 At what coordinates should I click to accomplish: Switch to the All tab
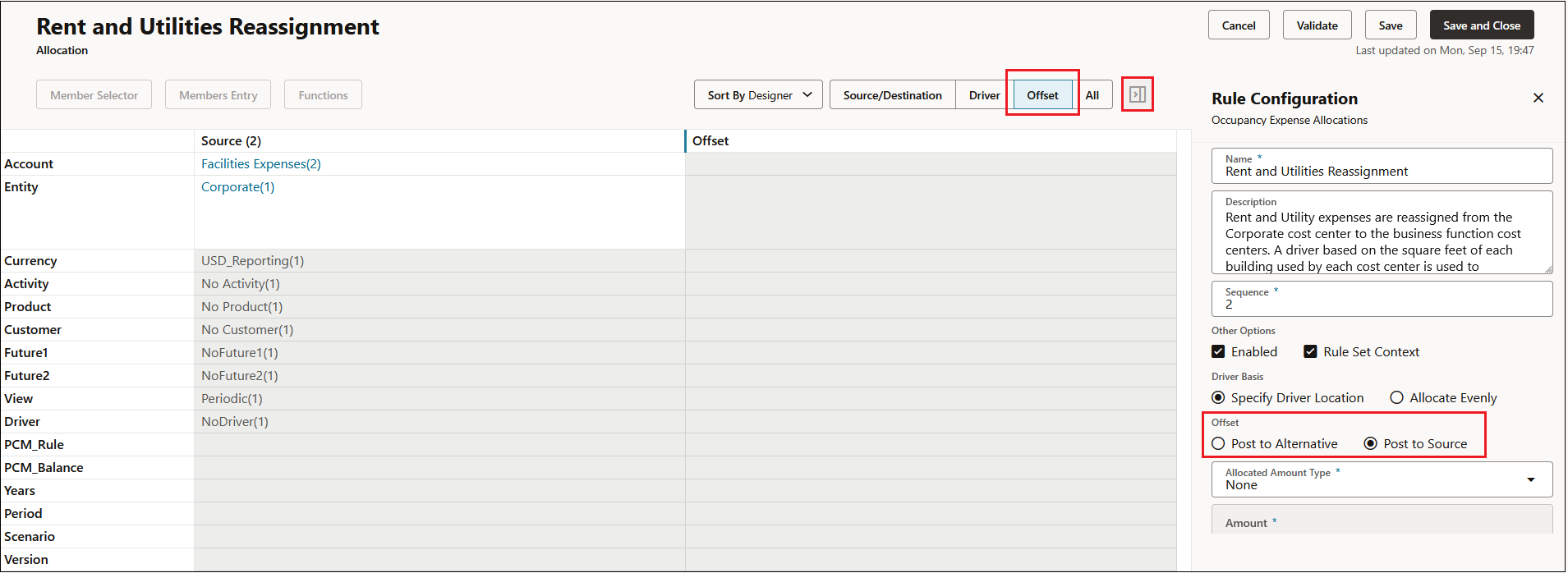(x=1092, y=95)
